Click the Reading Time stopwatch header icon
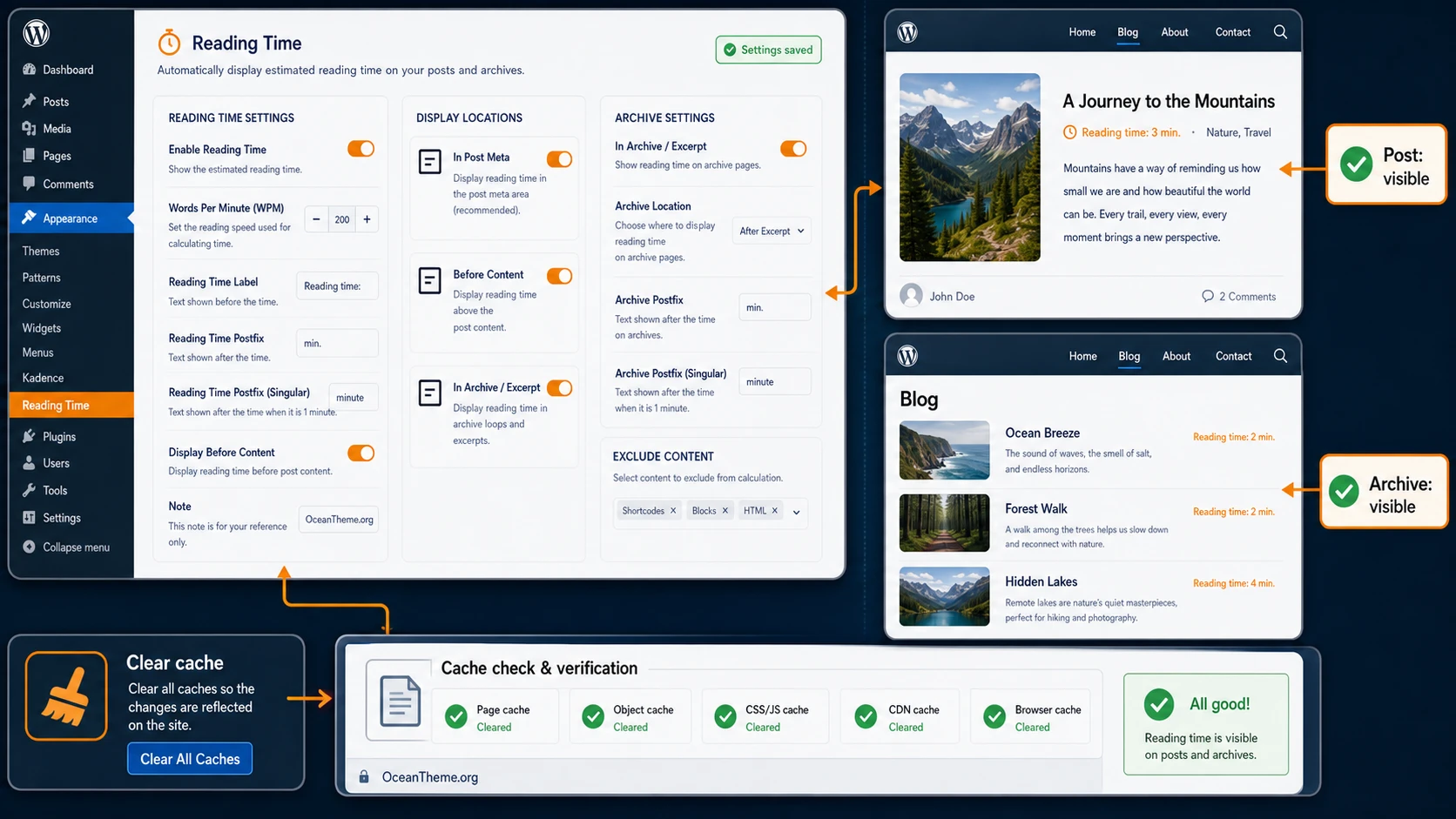 pyautogui.click(x=169, y=42)
